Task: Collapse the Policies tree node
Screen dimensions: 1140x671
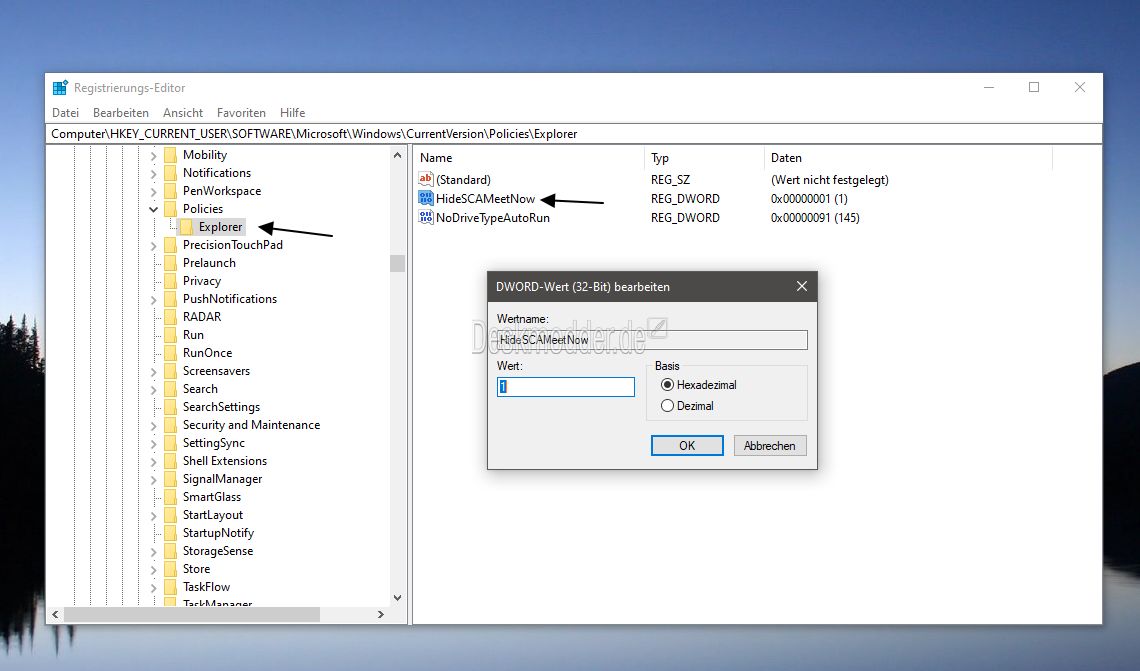Action: [x=153, y=209]
